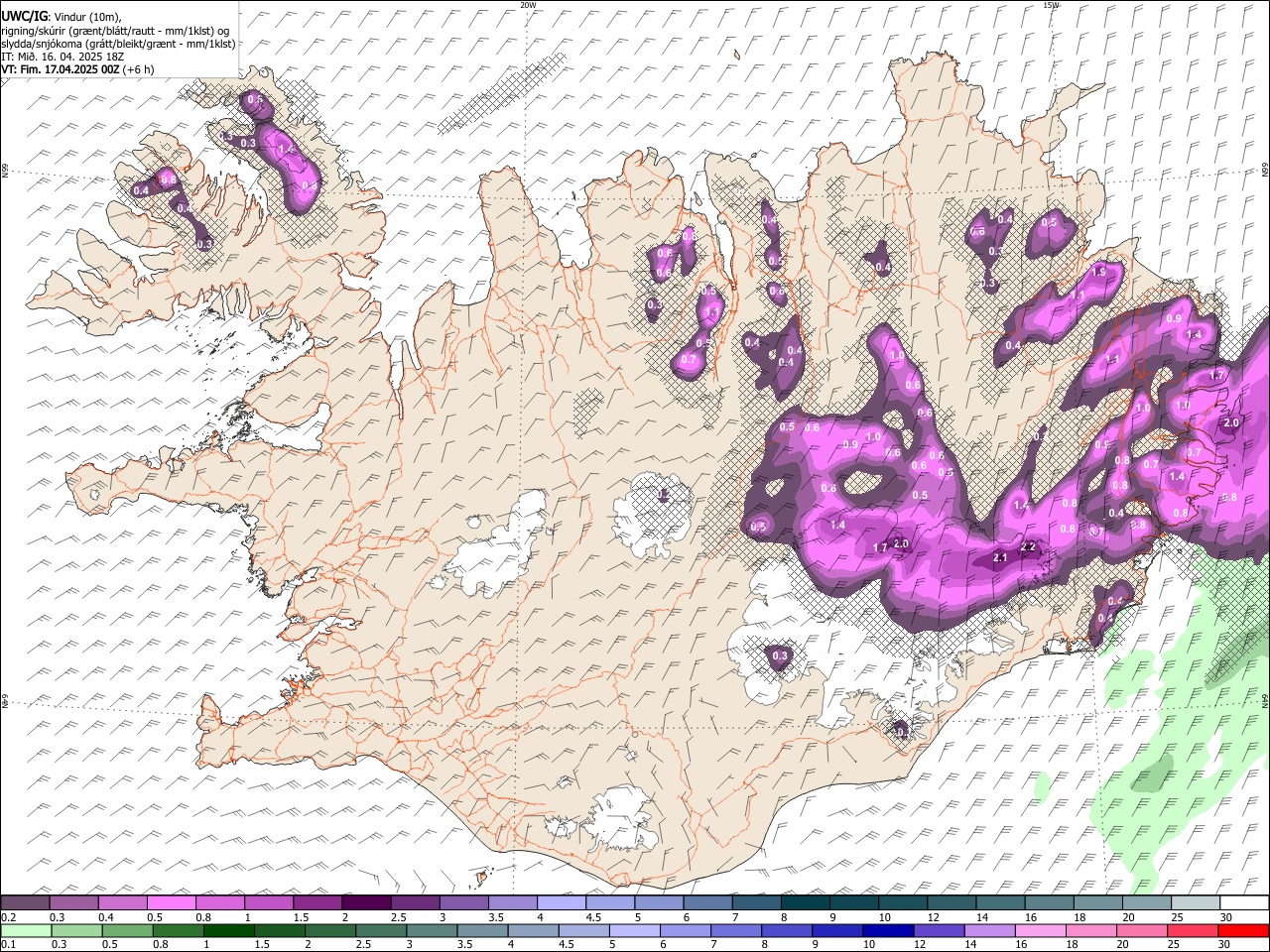The height and width of the screenshot is (952, 1270).
Task: Pick the bright pink top-row swatch between 0.5 and 0.8
Action: (171, 902)
